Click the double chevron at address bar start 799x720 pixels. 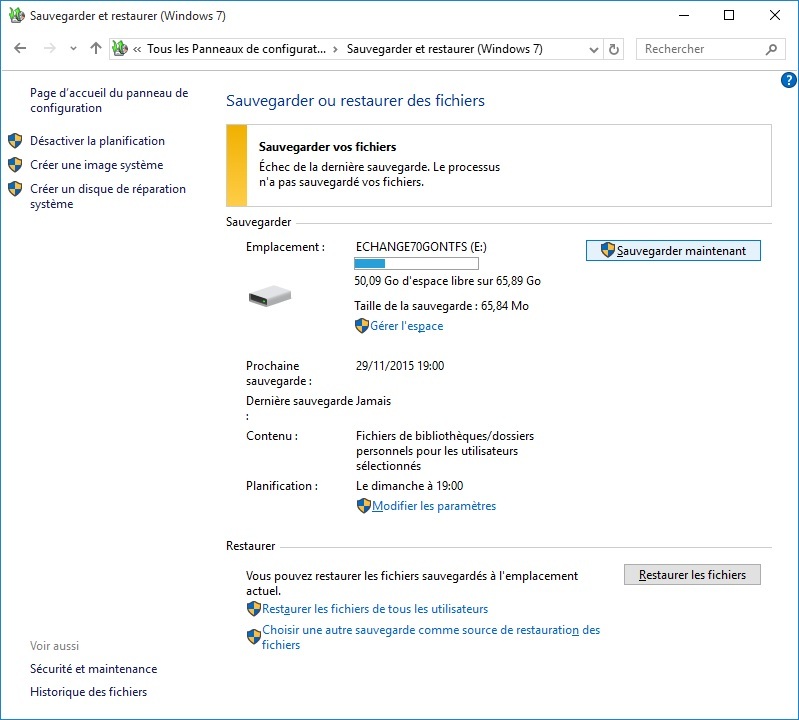137,49
